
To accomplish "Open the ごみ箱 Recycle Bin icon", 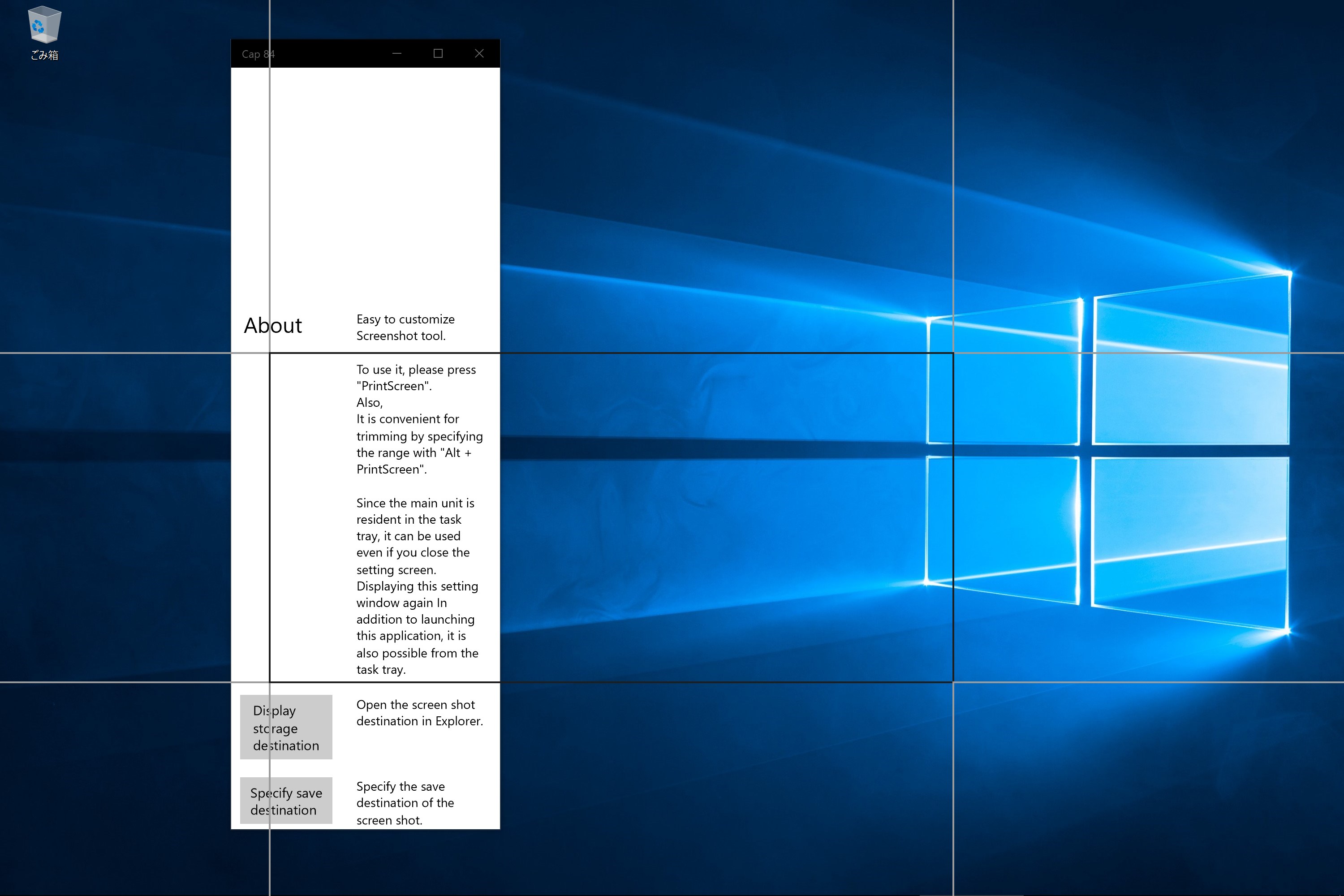I will tap(44, 26).
